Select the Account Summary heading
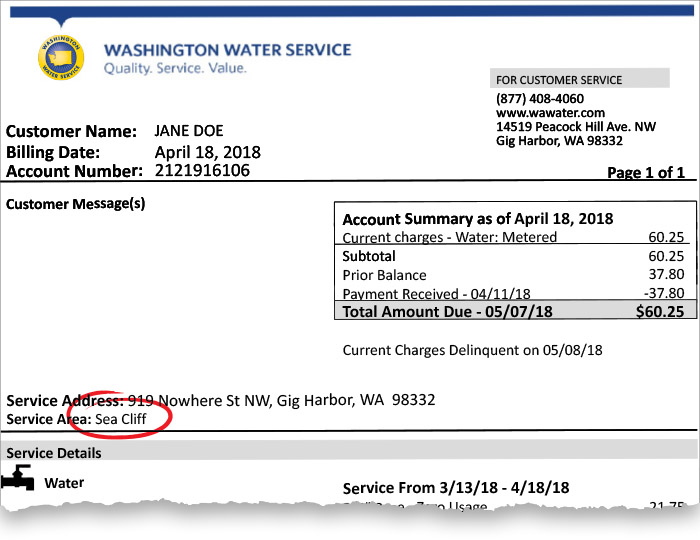The image size is (700, 540). [x=477, y=219]
